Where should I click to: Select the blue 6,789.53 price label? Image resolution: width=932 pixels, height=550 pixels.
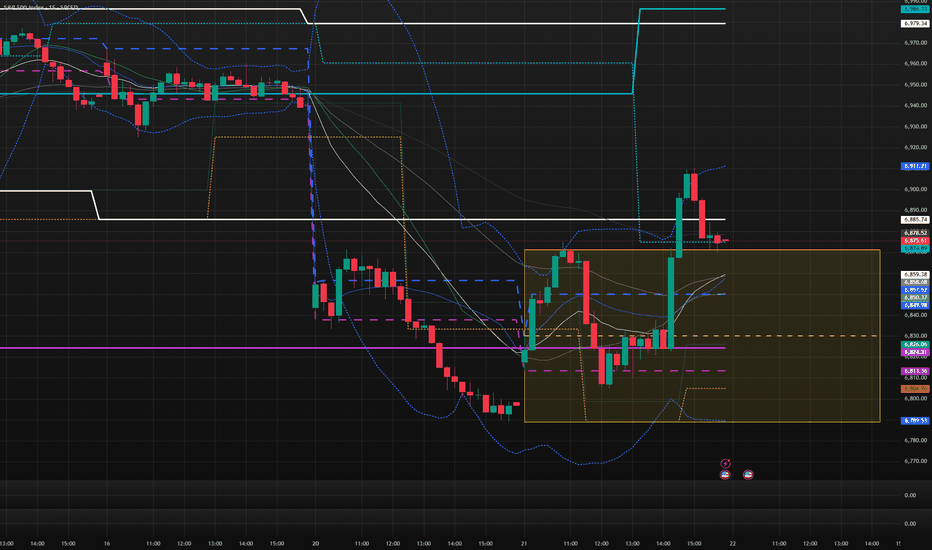coord(915,420)
